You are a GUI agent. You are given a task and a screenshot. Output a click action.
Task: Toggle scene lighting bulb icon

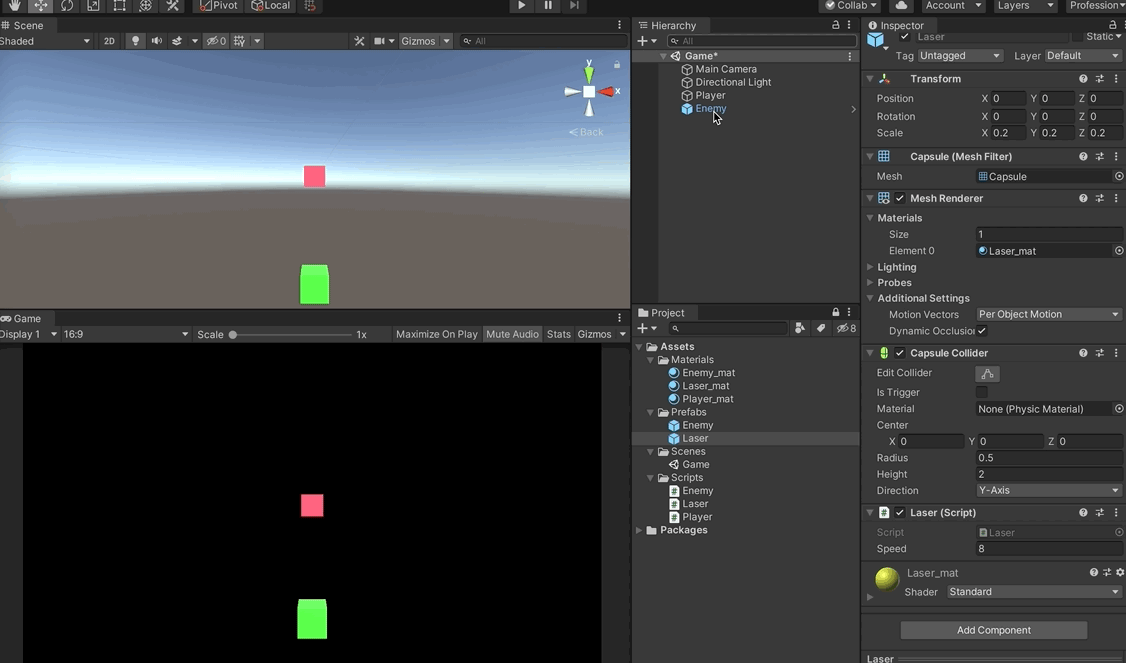tap(135, 41)
